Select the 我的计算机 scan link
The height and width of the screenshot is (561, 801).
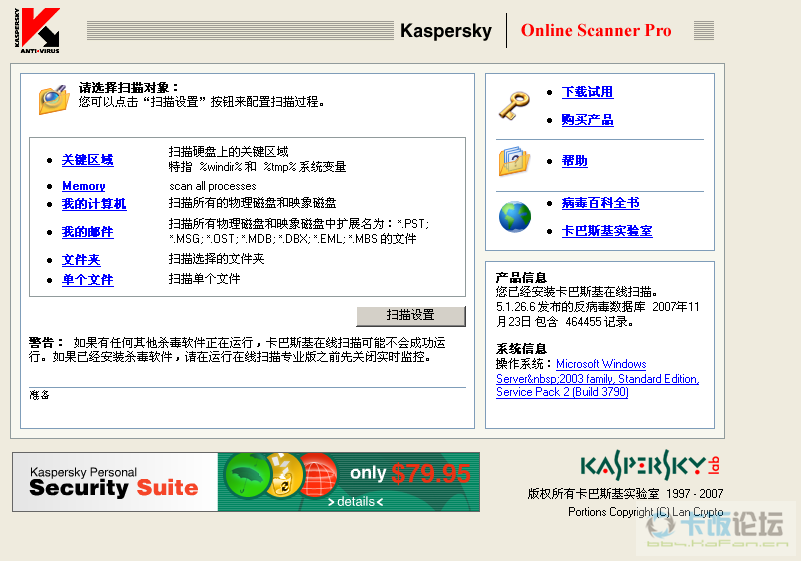(94, 204)
